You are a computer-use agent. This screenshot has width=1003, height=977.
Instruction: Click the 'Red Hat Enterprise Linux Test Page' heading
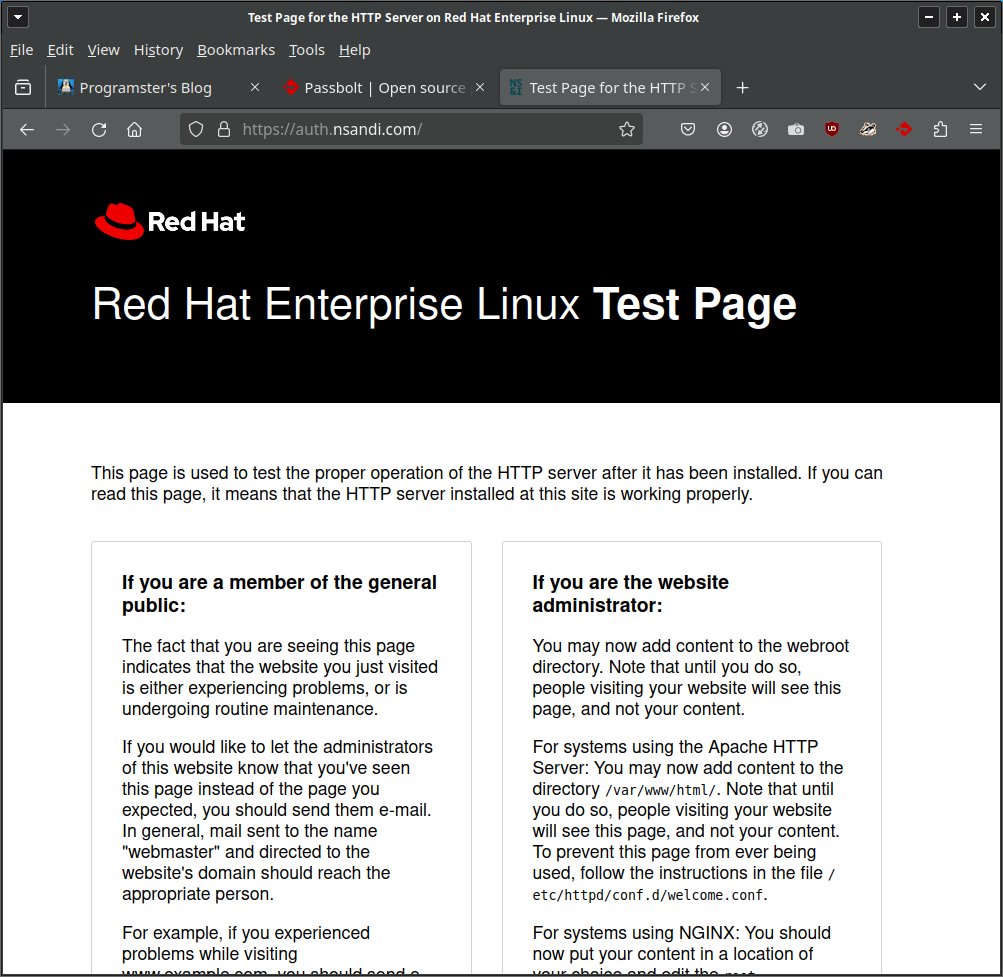click(x=445, y=304)
